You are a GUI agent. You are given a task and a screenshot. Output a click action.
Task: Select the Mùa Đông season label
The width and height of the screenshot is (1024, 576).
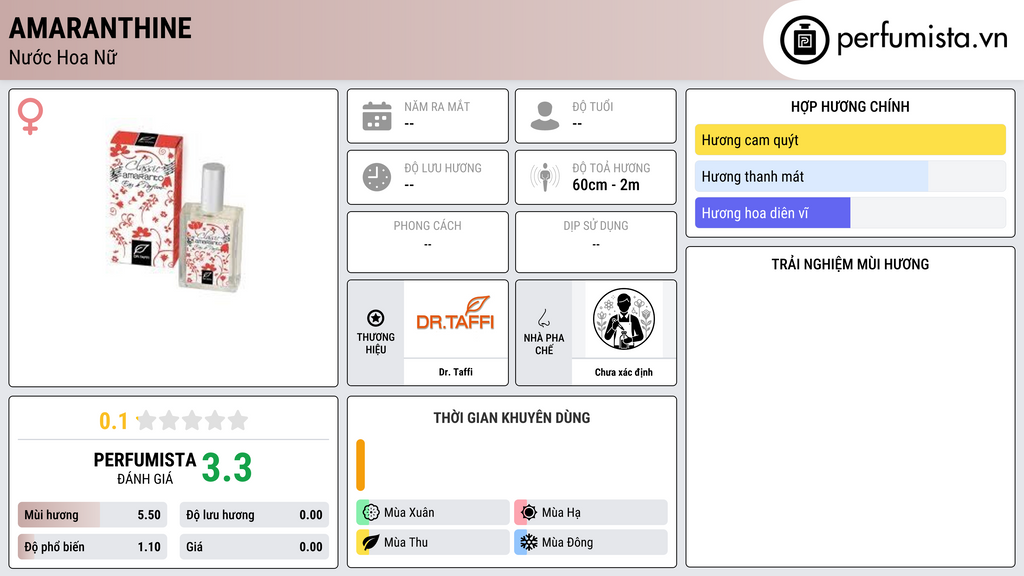pos(568,542)
